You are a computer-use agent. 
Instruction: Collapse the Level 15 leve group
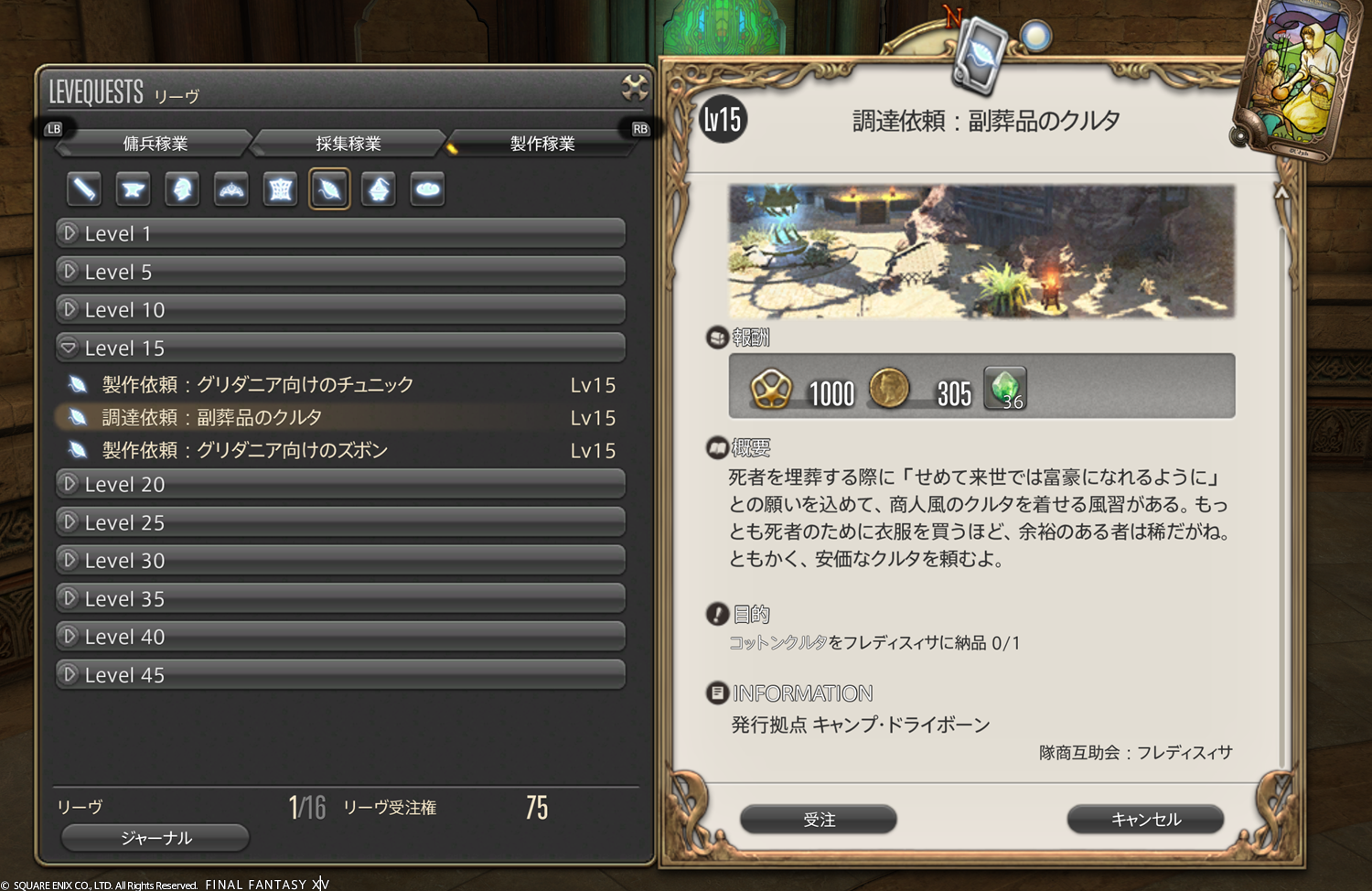[x=340, y=348]
